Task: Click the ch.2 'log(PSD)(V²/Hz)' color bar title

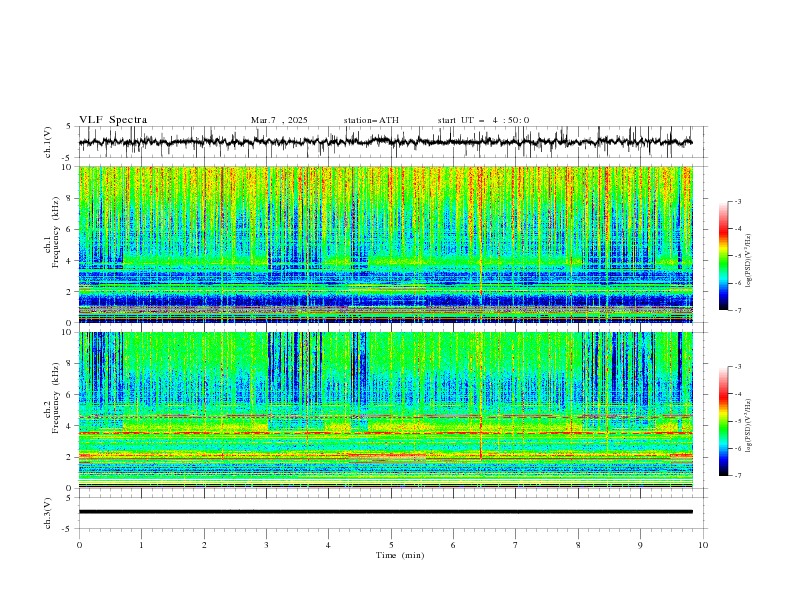Action: 749,426
